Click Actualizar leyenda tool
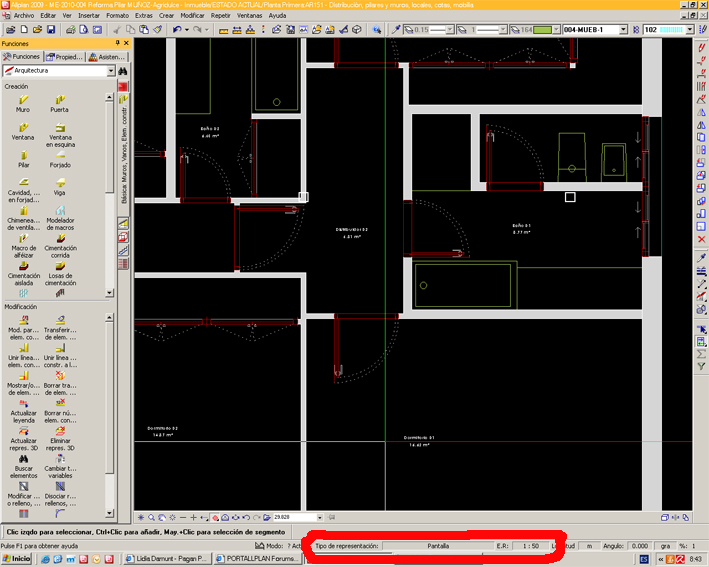Screen dimensions: 709x567 (24, 411)
